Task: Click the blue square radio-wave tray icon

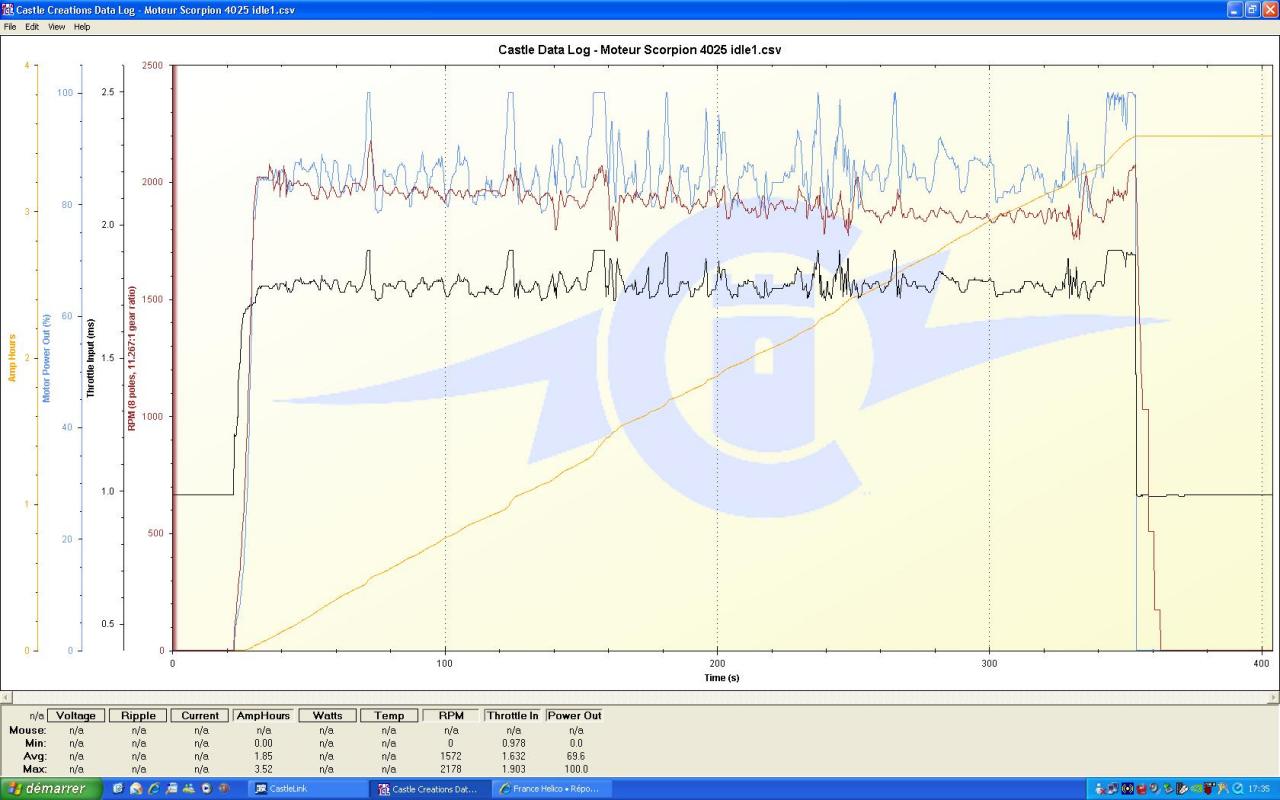Action: (x=1128, y=789)
